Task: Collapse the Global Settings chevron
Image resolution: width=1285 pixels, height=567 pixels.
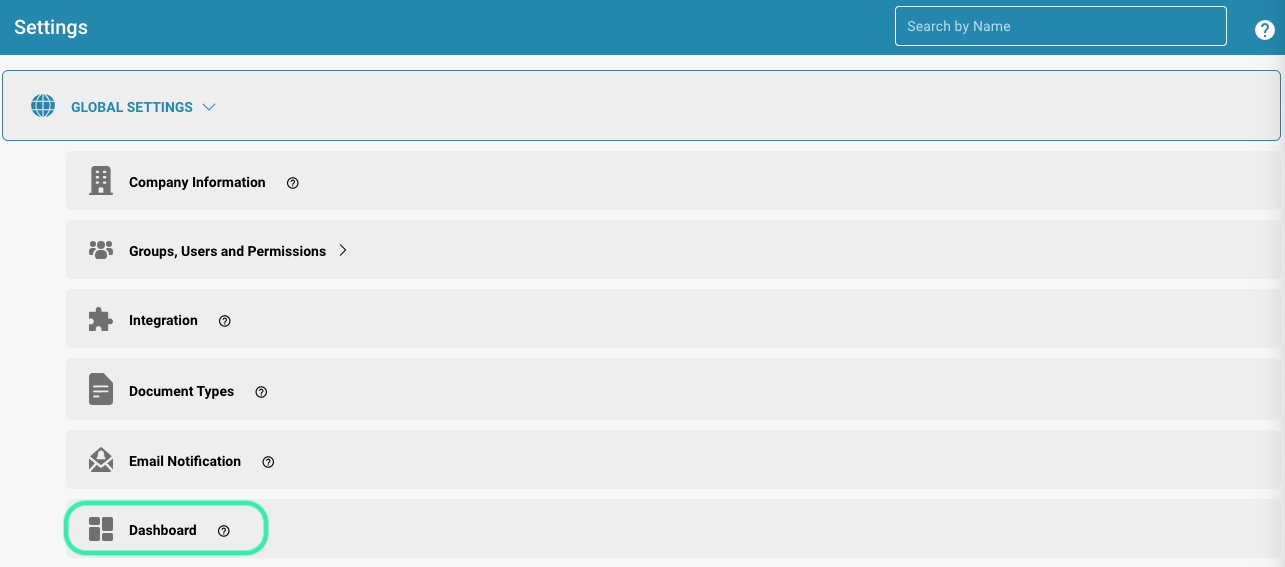Action: pos(209,107)
